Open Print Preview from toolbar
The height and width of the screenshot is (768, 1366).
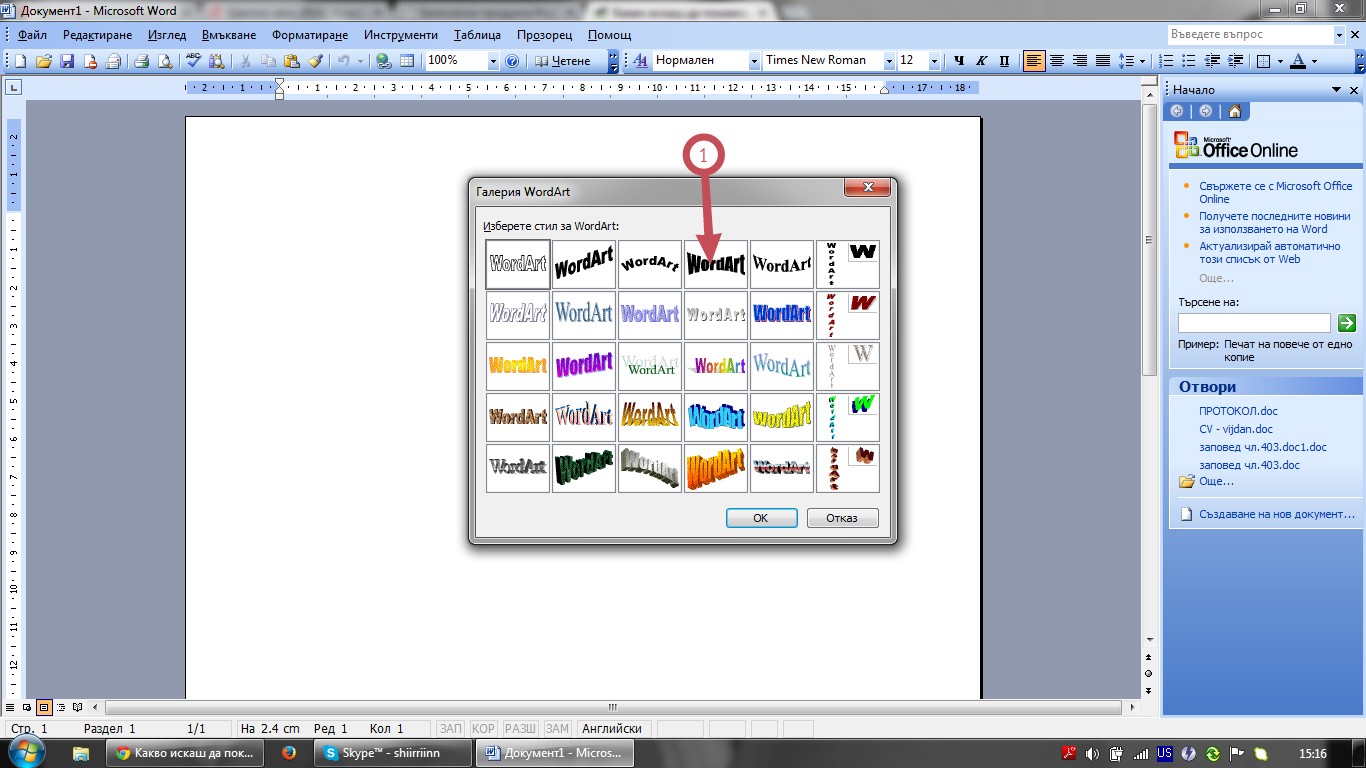[164, 61]
